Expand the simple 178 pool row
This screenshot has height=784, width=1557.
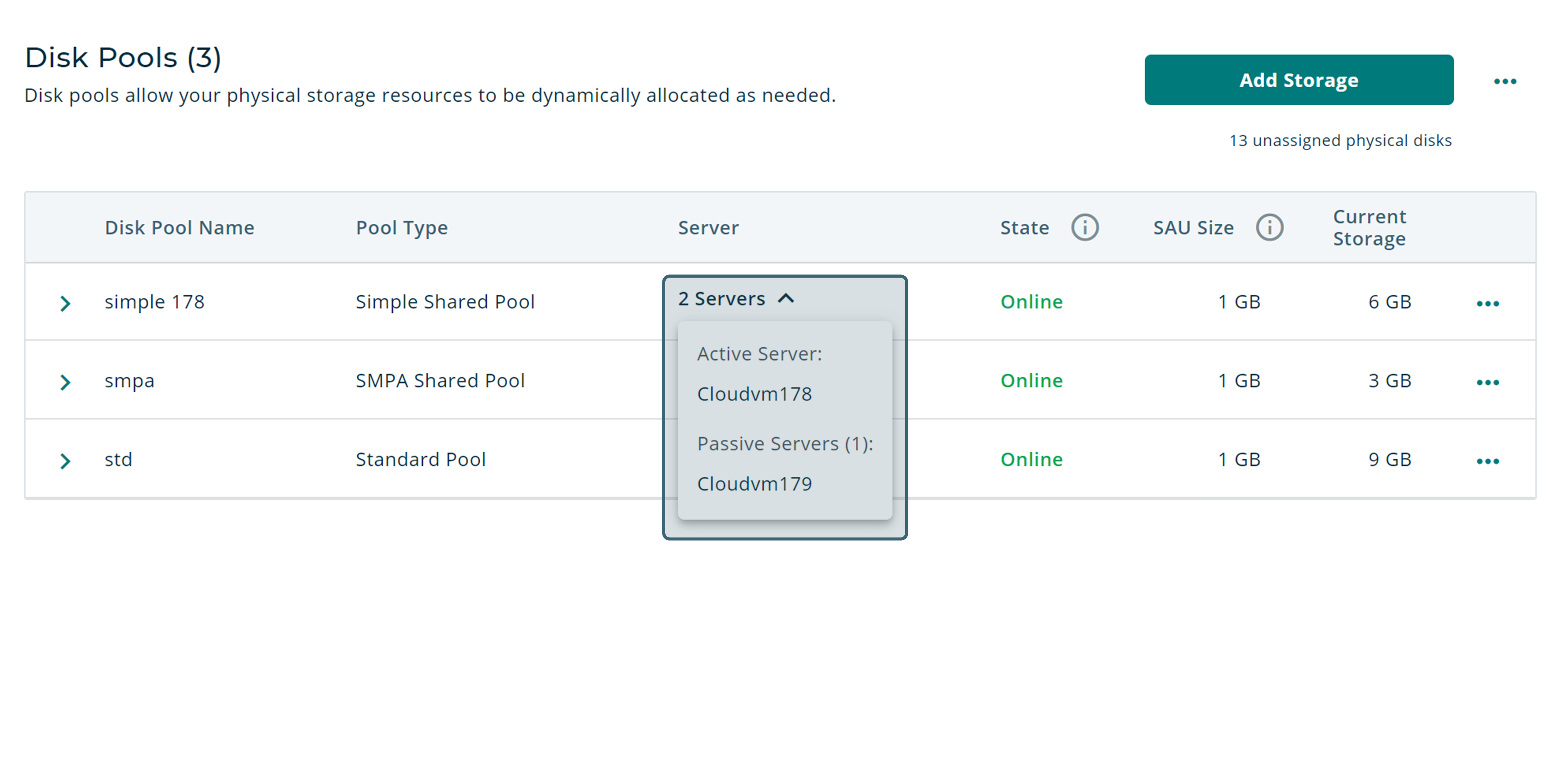pyautogui.click(x=65, y=303)
